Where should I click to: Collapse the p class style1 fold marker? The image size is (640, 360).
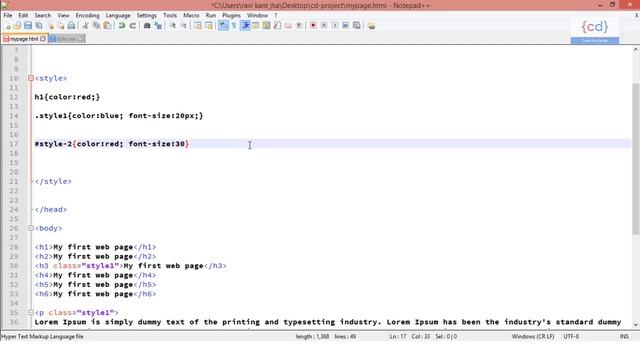point(31,313)
